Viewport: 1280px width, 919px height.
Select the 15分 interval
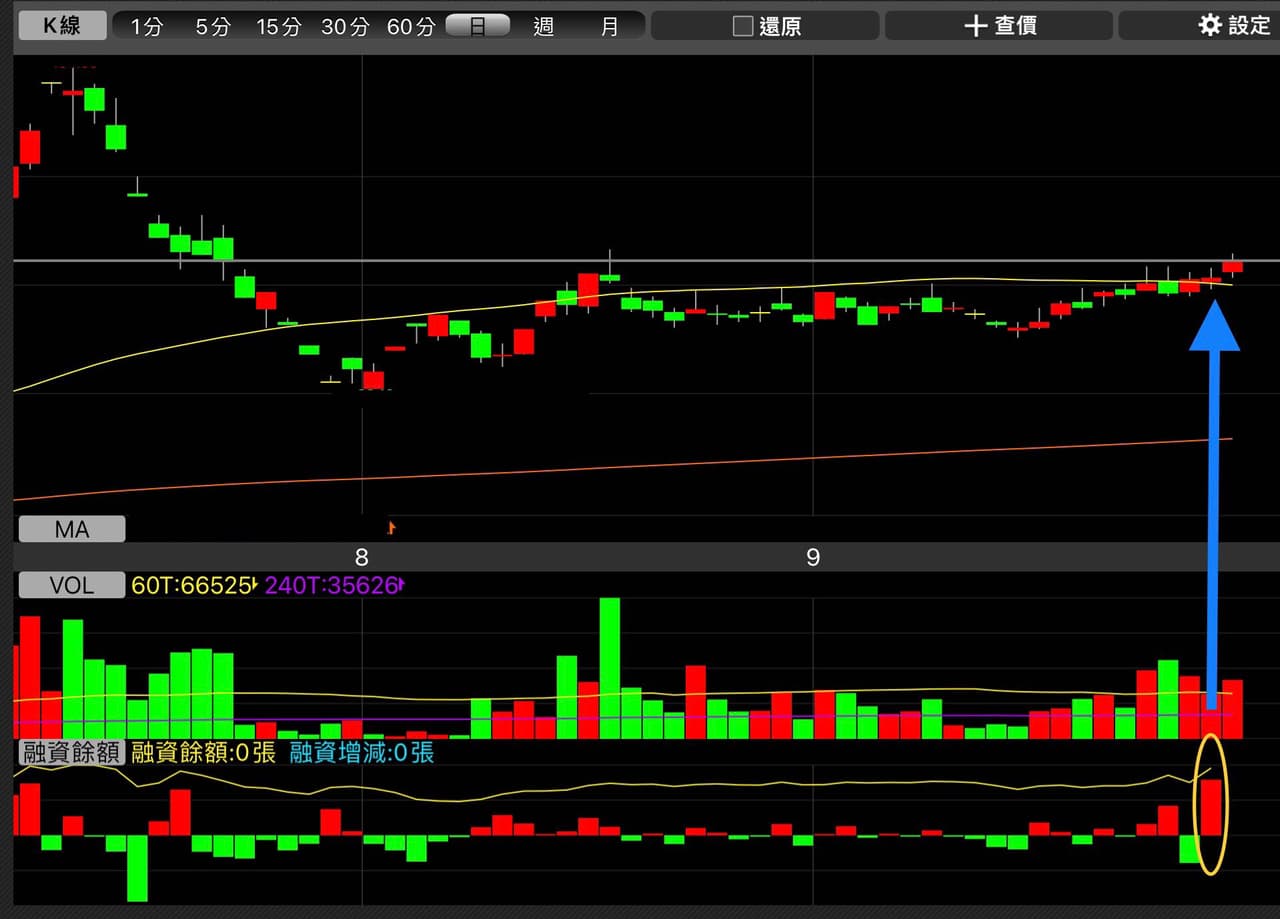point(279,27)
